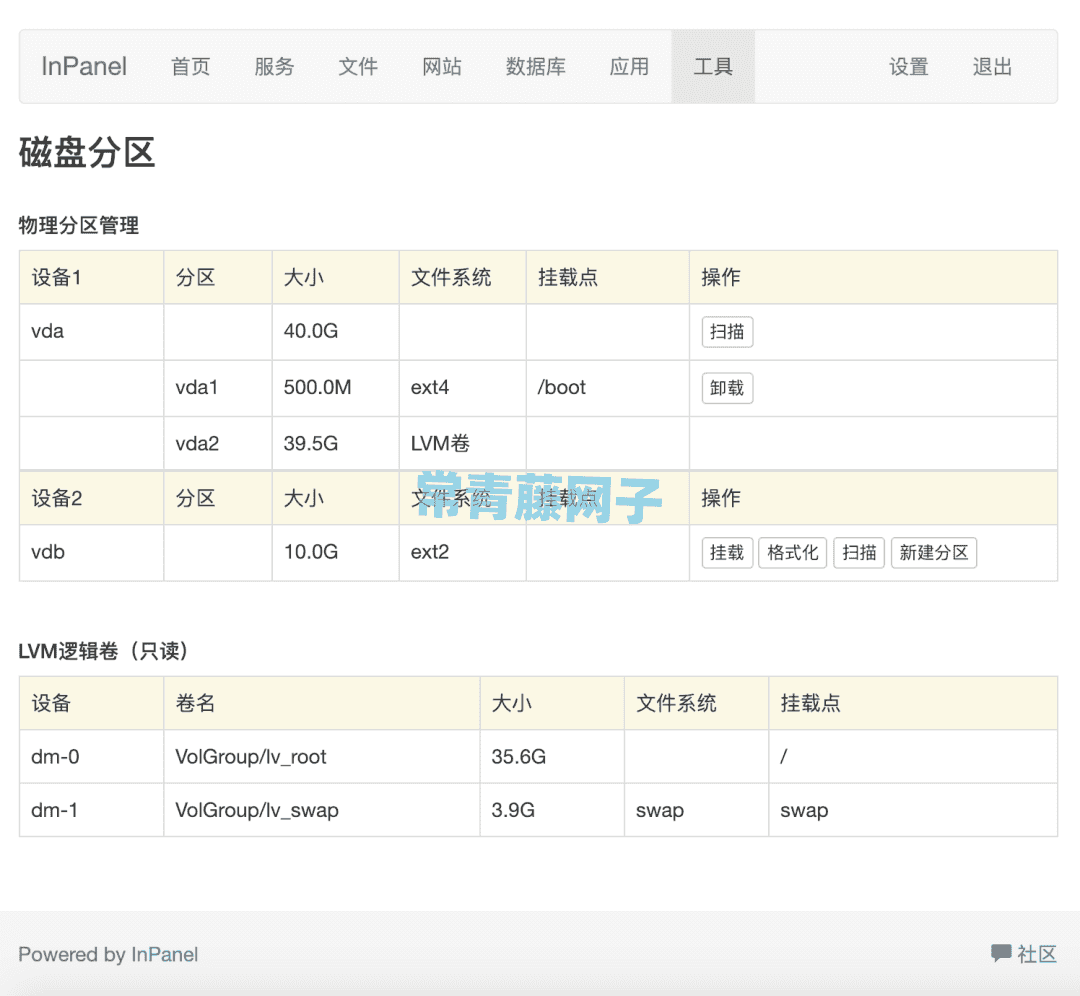Screen dimensions: 1080x996
Task: Open the 网站 navigation item
Action: [x=442, y=67]
